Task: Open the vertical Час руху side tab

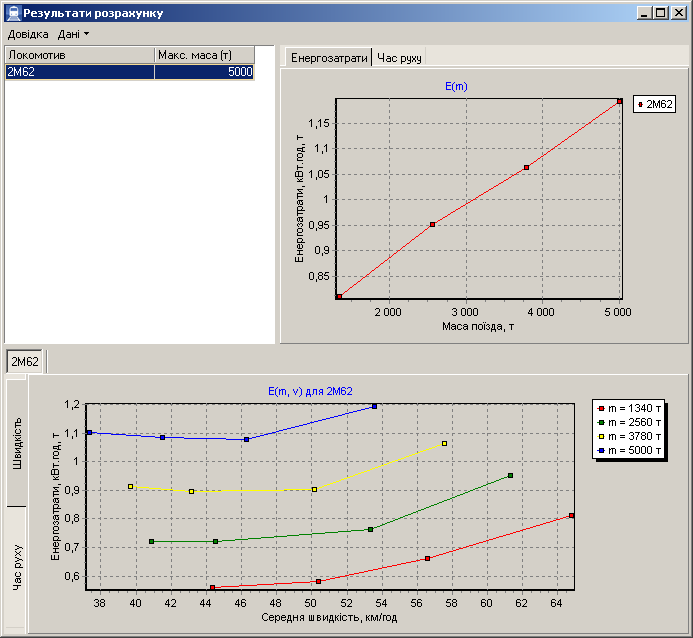Action: coord(17,568)
